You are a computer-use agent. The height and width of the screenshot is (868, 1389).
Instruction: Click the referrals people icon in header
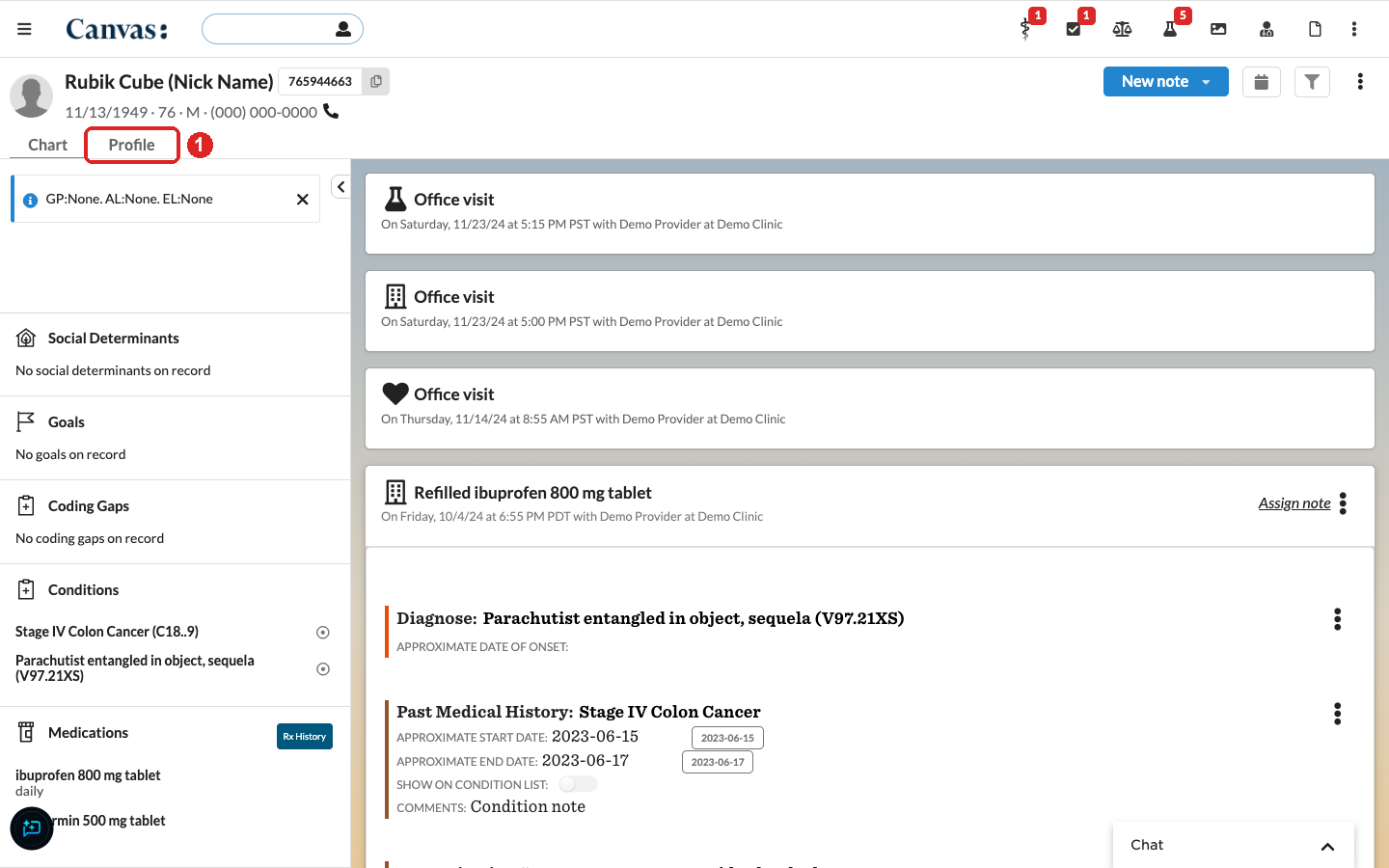tap(1266, 29)
